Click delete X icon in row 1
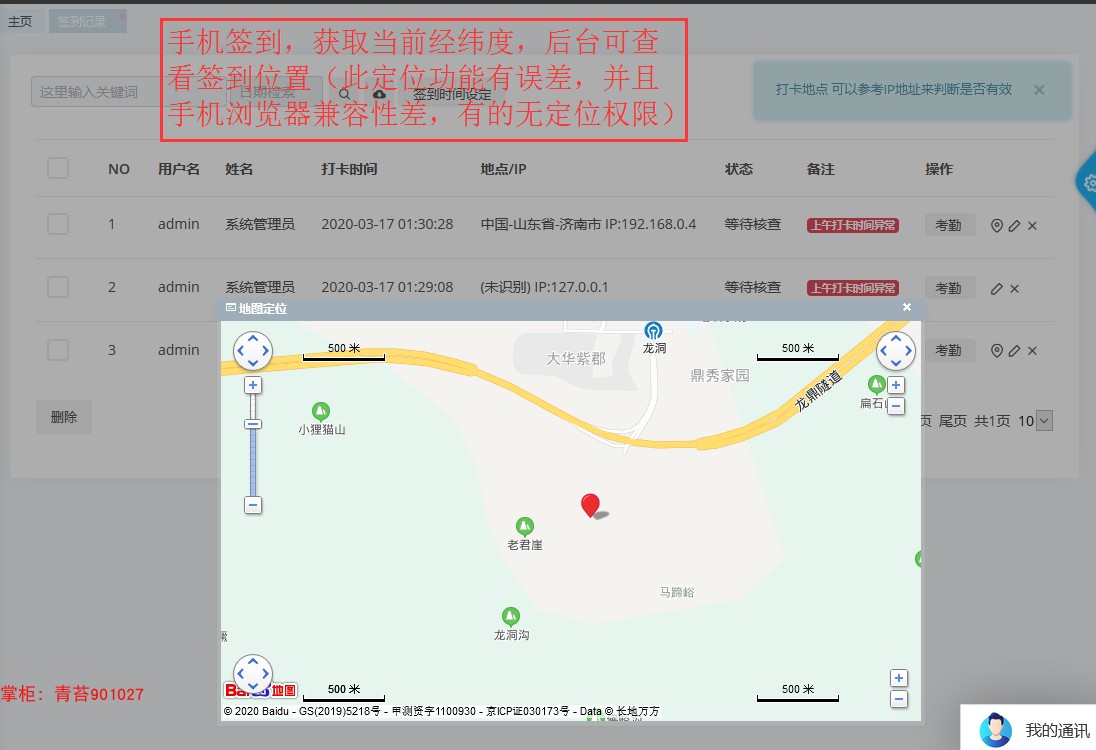Image resolution: width=1096 pixels, height=750 pixels. coord(1032,225)
